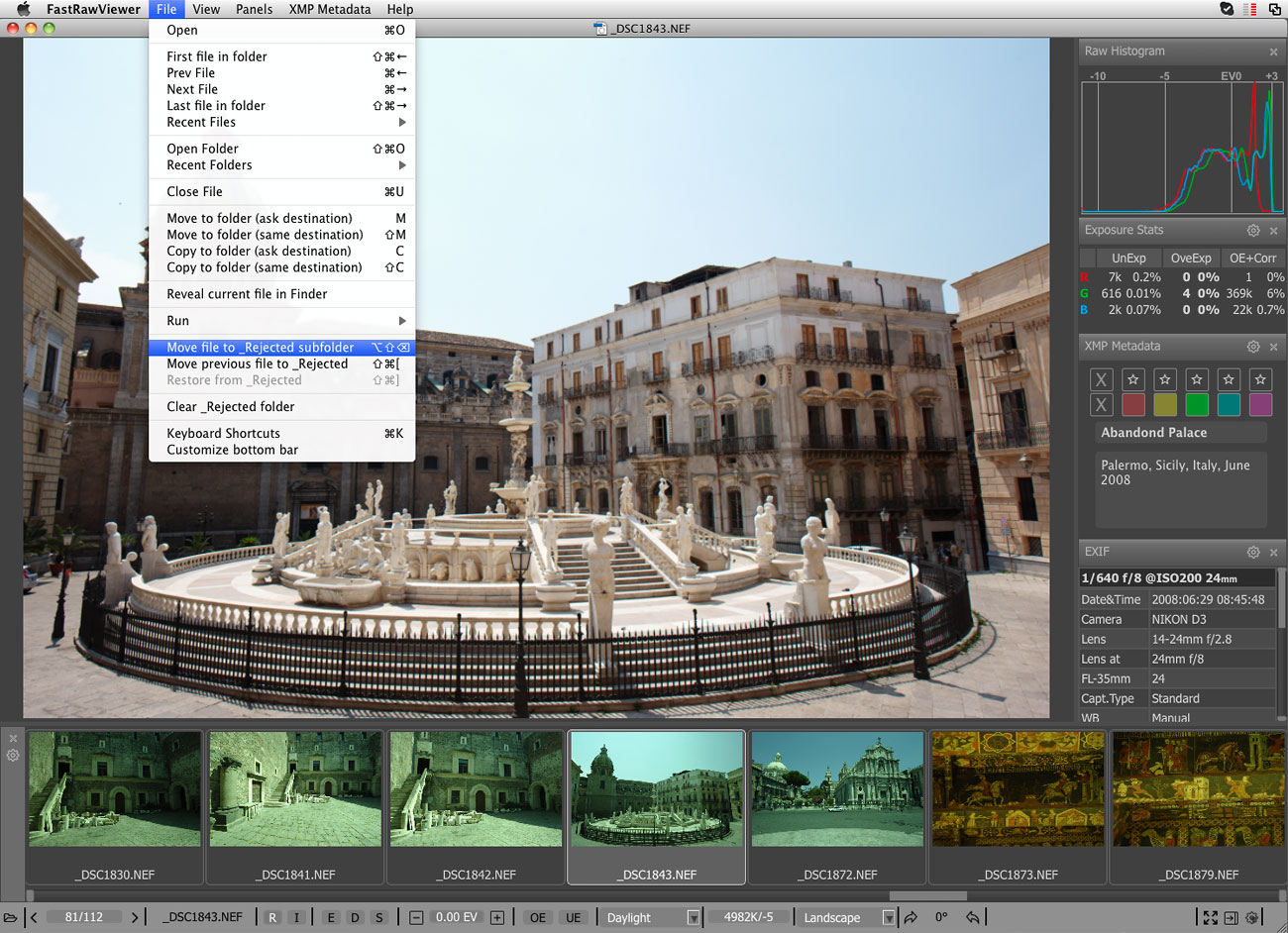Open the EXIF panel settings gear

pos(1252,552)
